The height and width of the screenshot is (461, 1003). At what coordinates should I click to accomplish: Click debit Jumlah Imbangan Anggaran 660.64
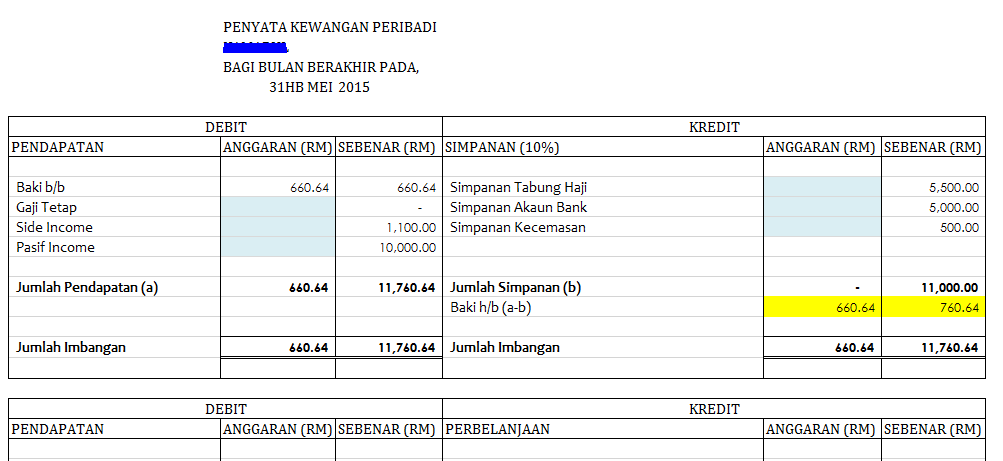click(x=308, y=348)
